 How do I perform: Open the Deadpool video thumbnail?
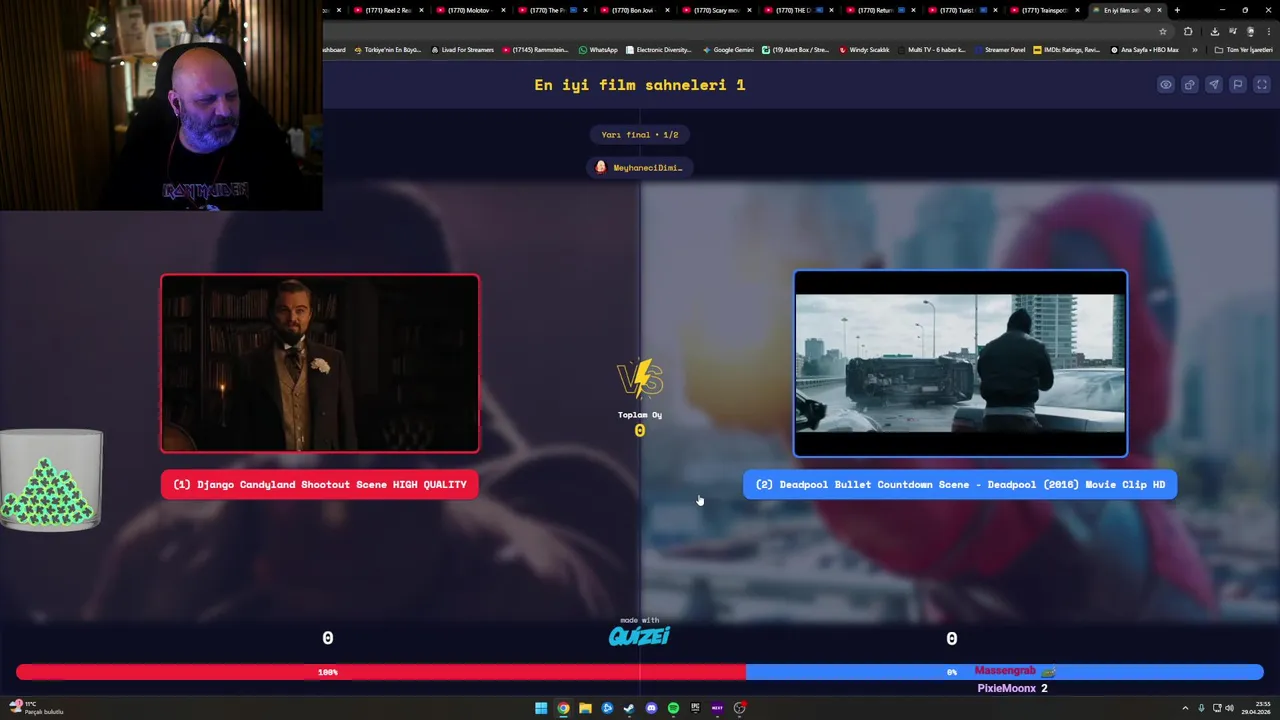click(960, 364)
